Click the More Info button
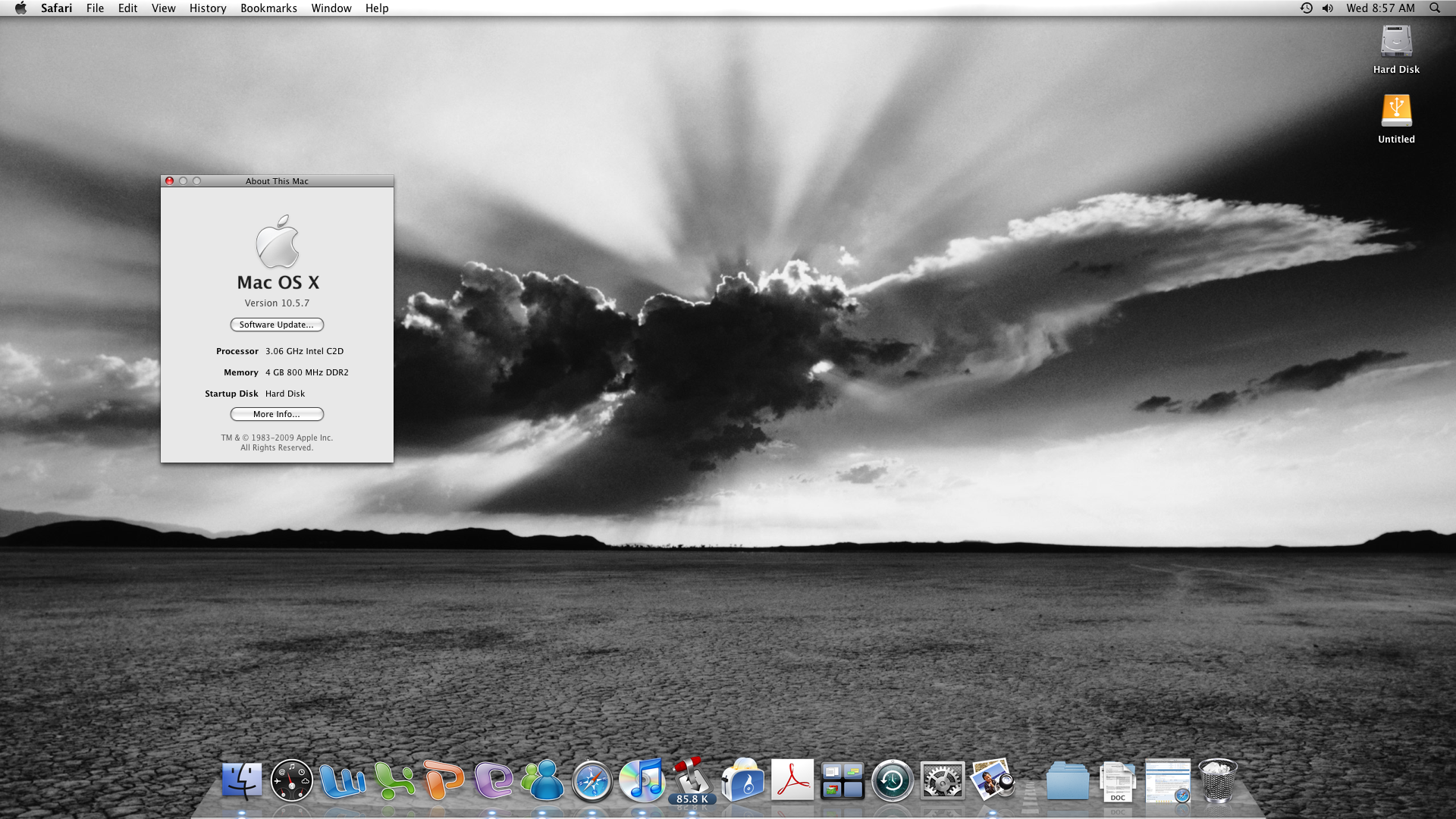The height and width of the screenshot is (819, 1456). click(277, 414)
